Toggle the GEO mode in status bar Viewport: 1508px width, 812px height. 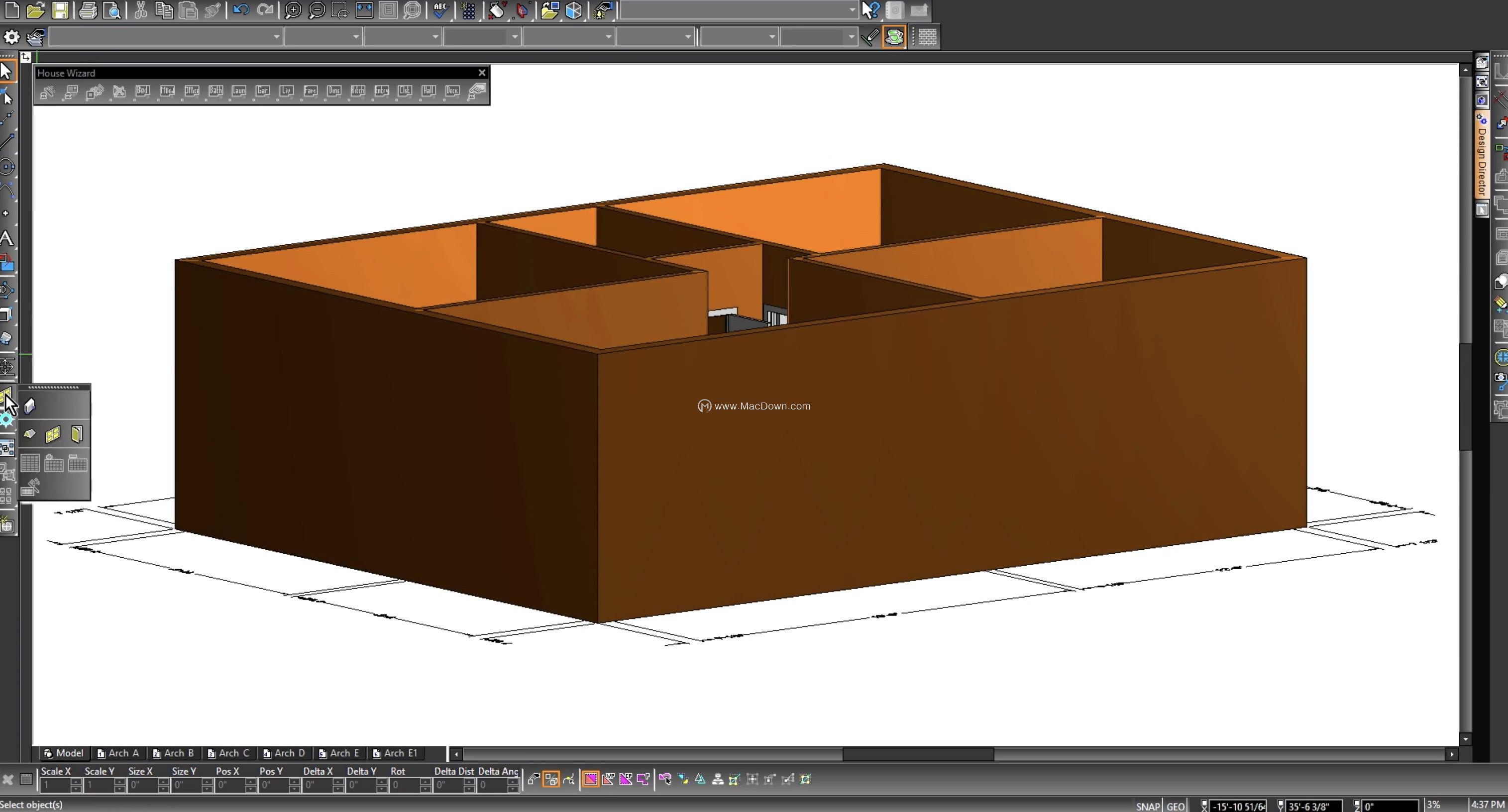[x=1176, y=806]
